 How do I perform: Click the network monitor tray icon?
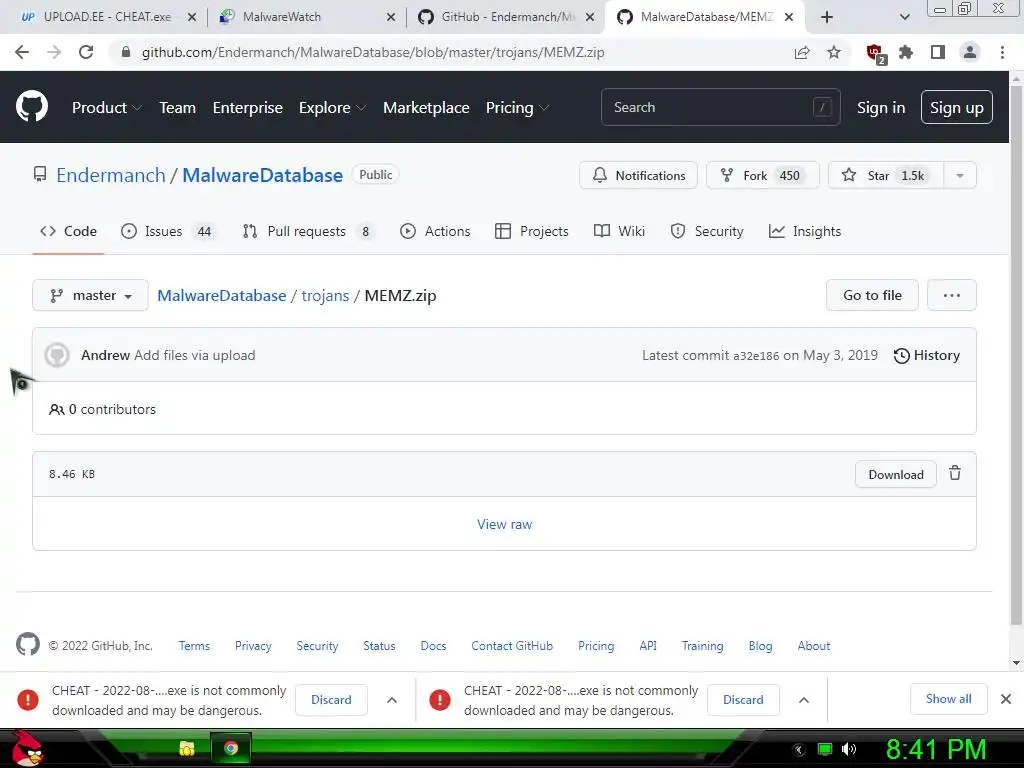(x=825, y=749)
